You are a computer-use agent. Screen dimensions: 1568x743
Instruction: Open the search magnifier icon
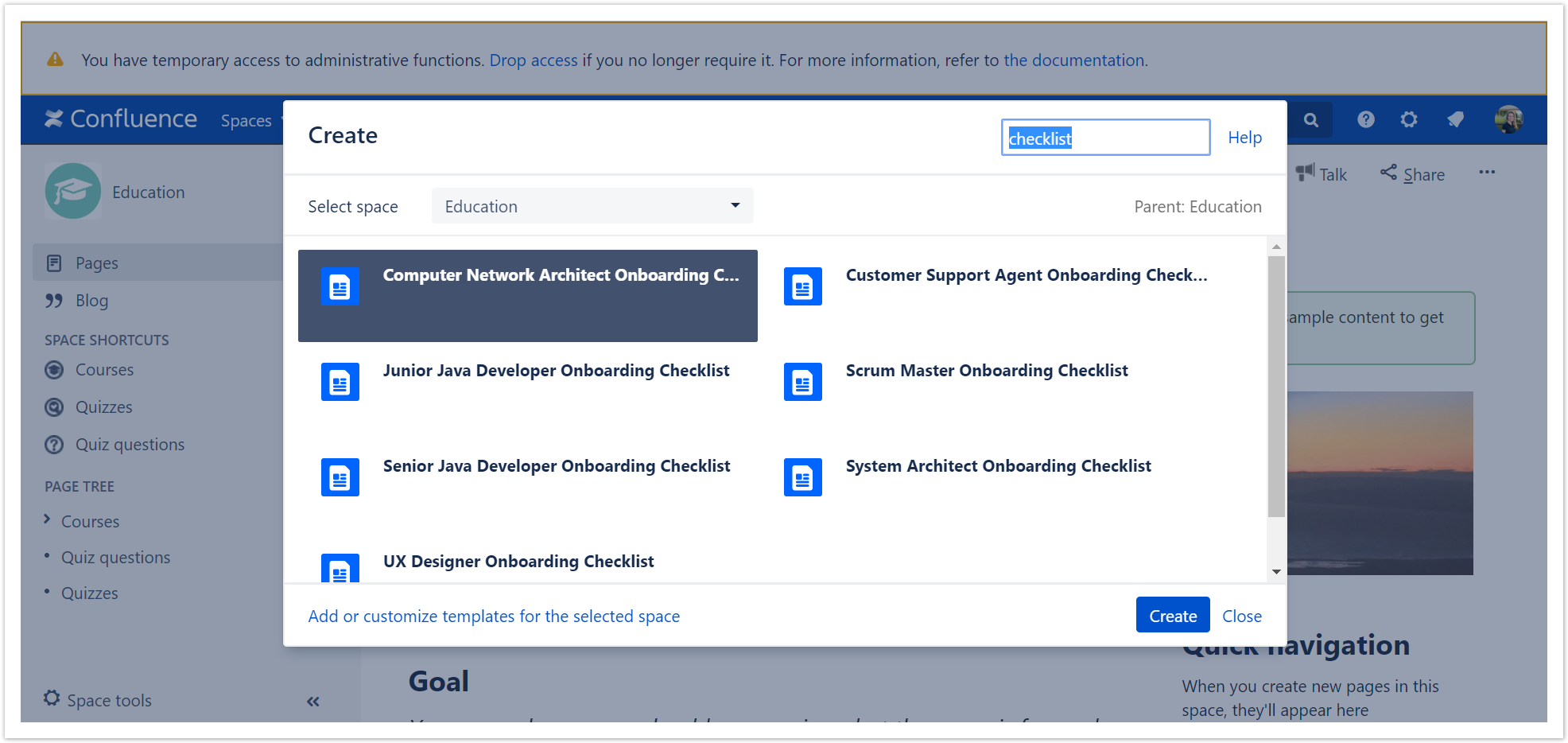pos(1310,119)
